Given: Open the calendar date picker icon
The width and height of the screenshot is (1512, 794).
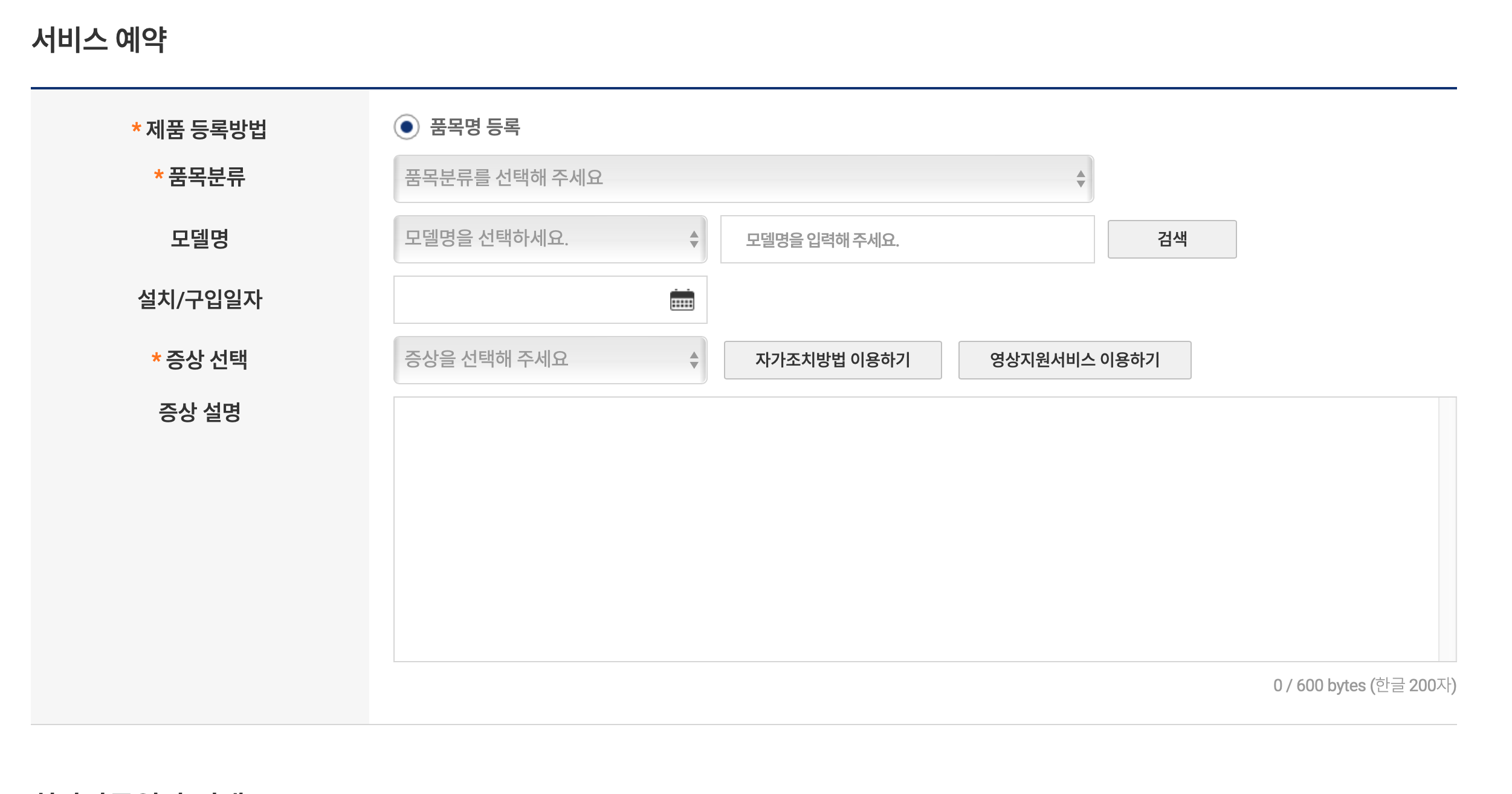Looking at the screenshot, I should [x=682, y=300].
